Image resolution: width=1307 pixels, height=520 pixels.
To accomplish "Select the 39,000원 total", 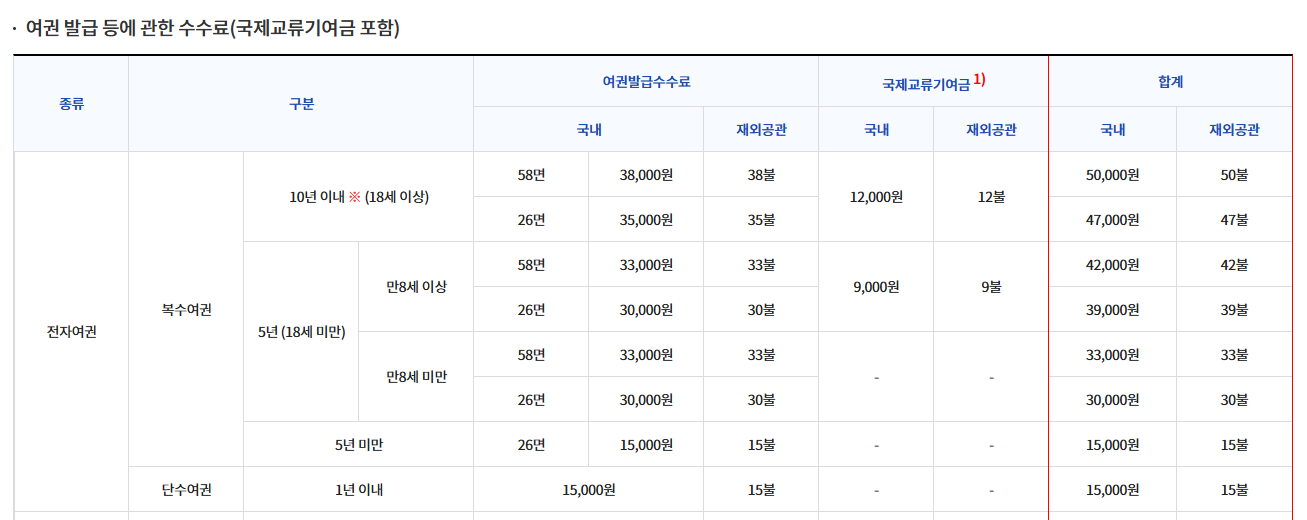I will 1113,309.
